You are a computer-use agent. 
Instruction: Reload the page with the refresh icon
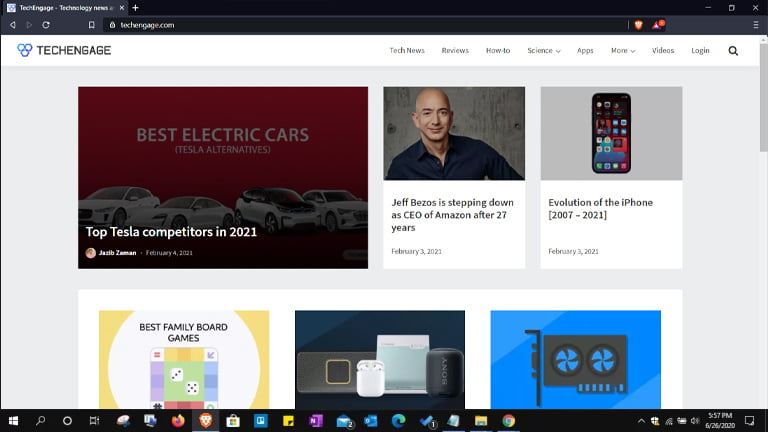click(46, 25)
